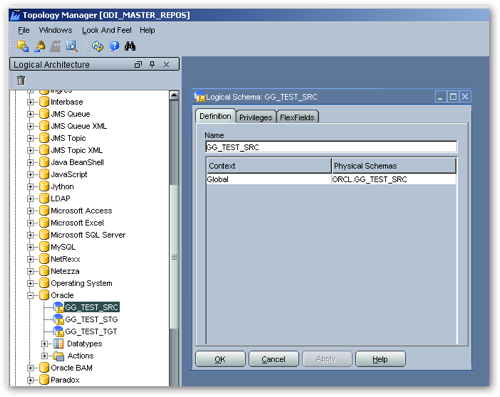Click the Oracle technology cylinder icon
500x397 pixels.
click(44, 295)
